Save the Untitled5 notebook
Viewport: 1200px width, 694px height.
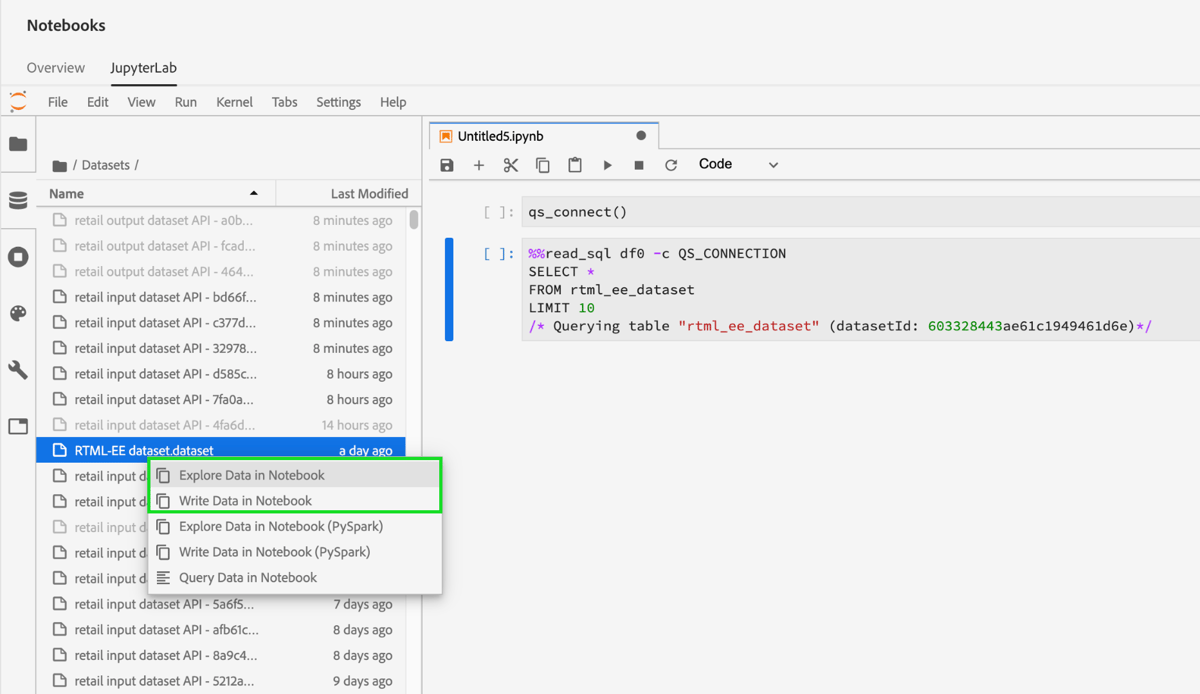[446, 164]
